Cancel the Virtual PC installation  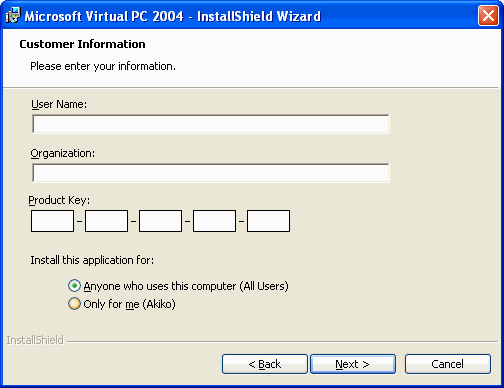[448, 364]
